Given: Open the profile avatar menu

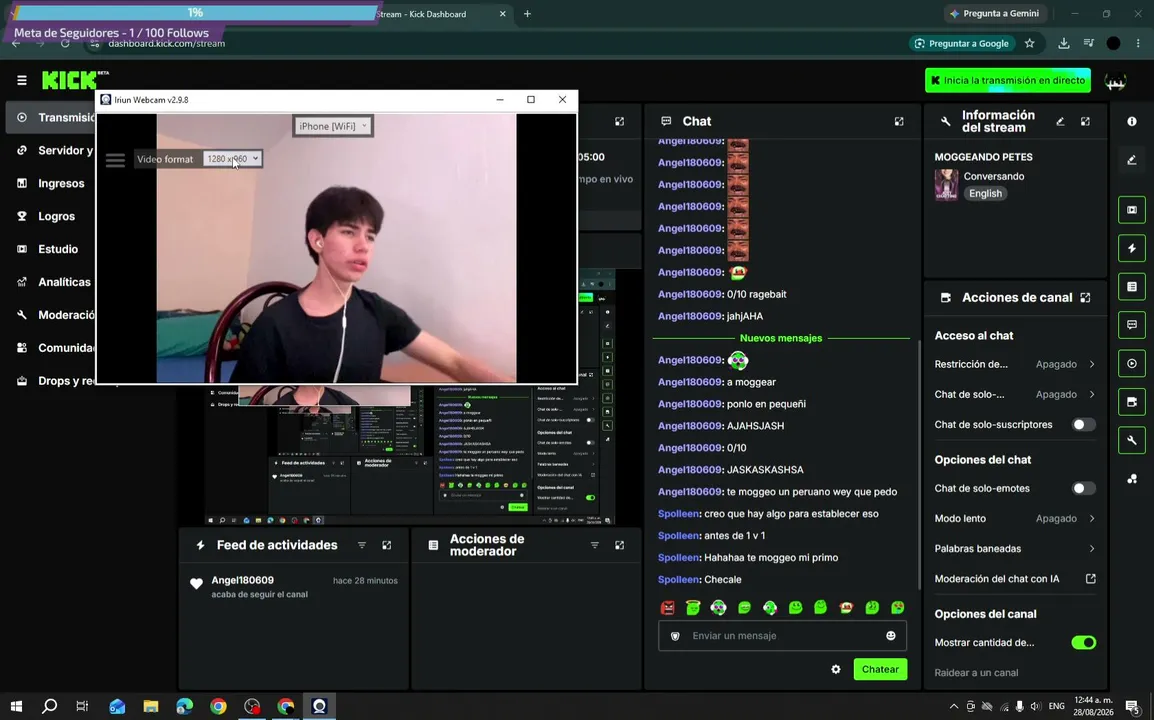Looking at the screenshot, I should (x=1115, y=81).
